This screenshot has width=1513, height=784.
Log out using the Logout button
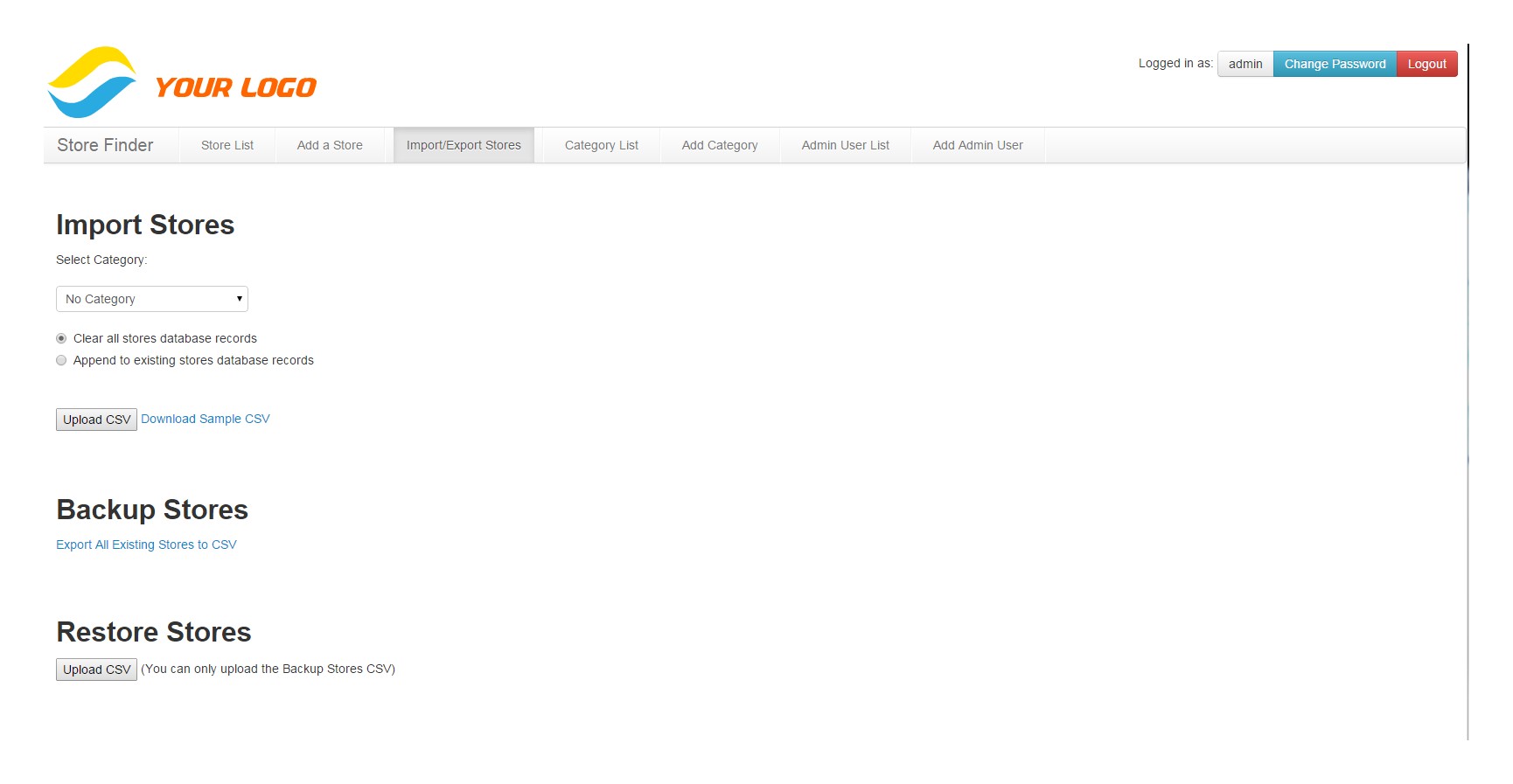pos(1426,64)
